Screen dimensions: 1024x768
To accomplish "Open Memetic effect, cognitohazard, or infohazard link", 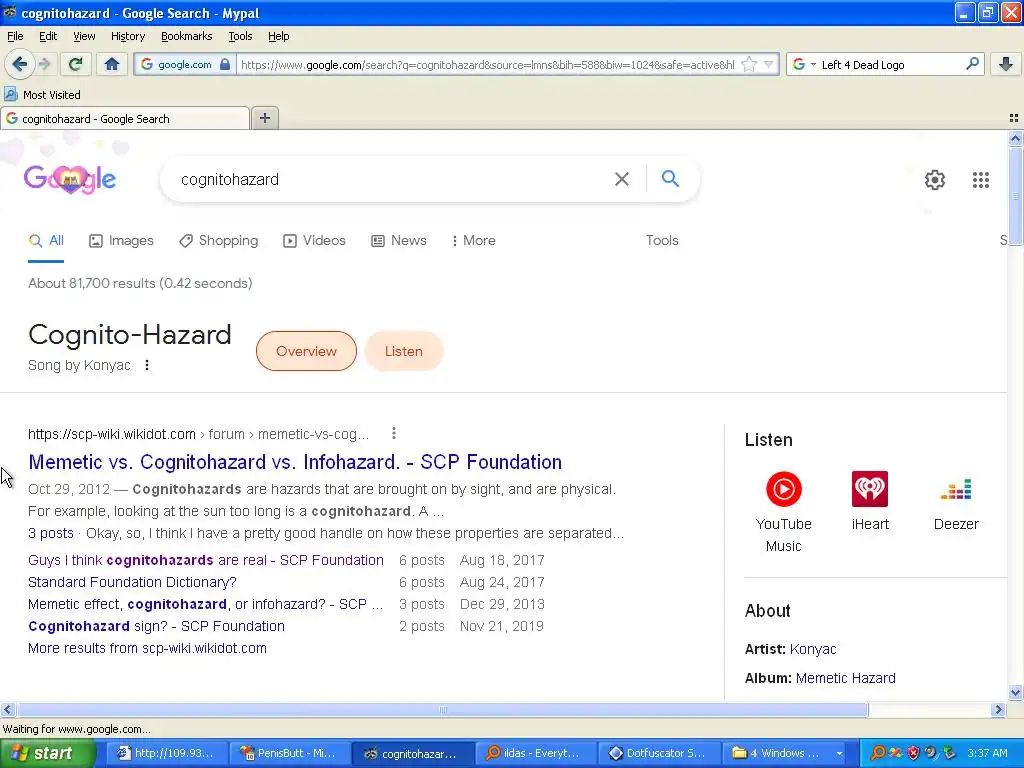I will click(206, 604).
